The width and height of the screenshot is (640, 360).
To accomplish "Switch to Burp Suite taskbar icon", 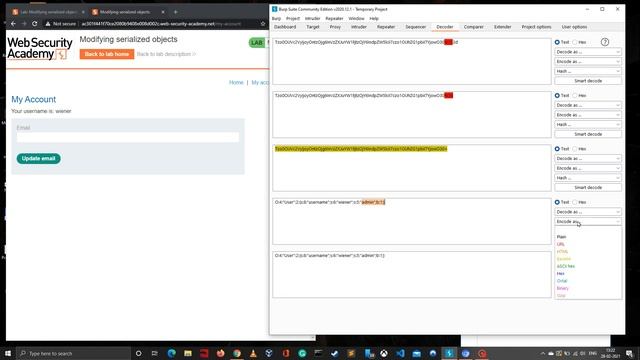I will point(449,353).
